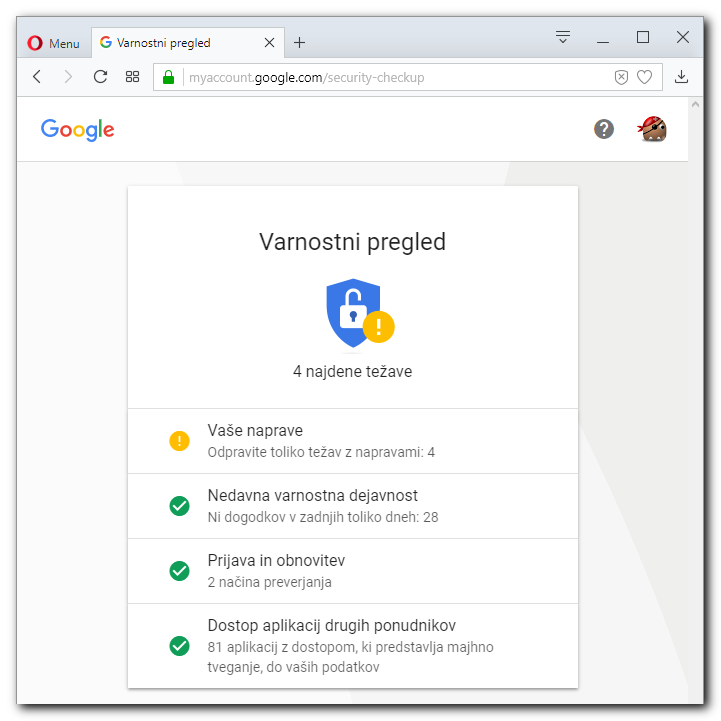Open the Opera Menu button
Screen dimensions: 721x721
(x=53, y=43)
